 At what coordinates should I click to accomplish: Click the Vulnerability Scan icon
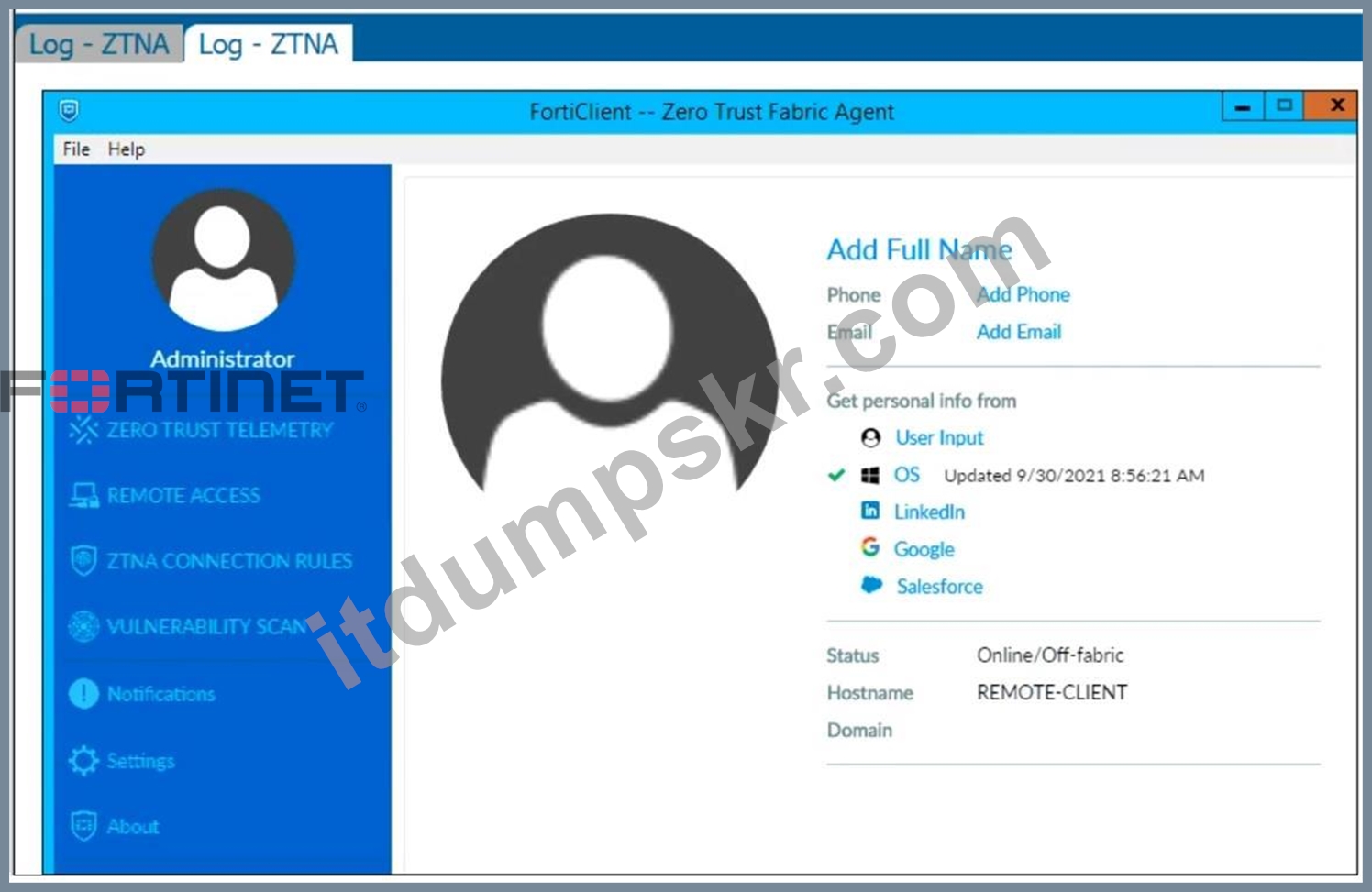click(83, 626)
